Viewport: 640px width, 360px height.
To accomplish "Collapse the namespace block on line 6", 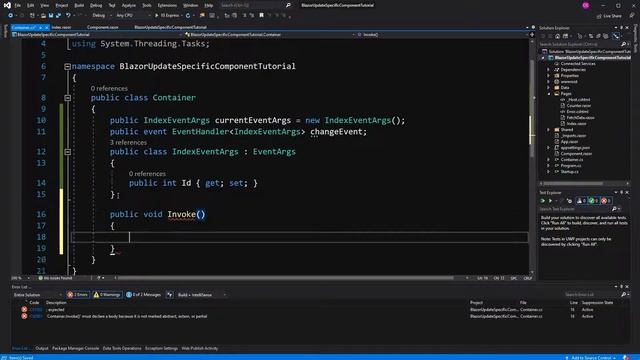I will point(67,66).
